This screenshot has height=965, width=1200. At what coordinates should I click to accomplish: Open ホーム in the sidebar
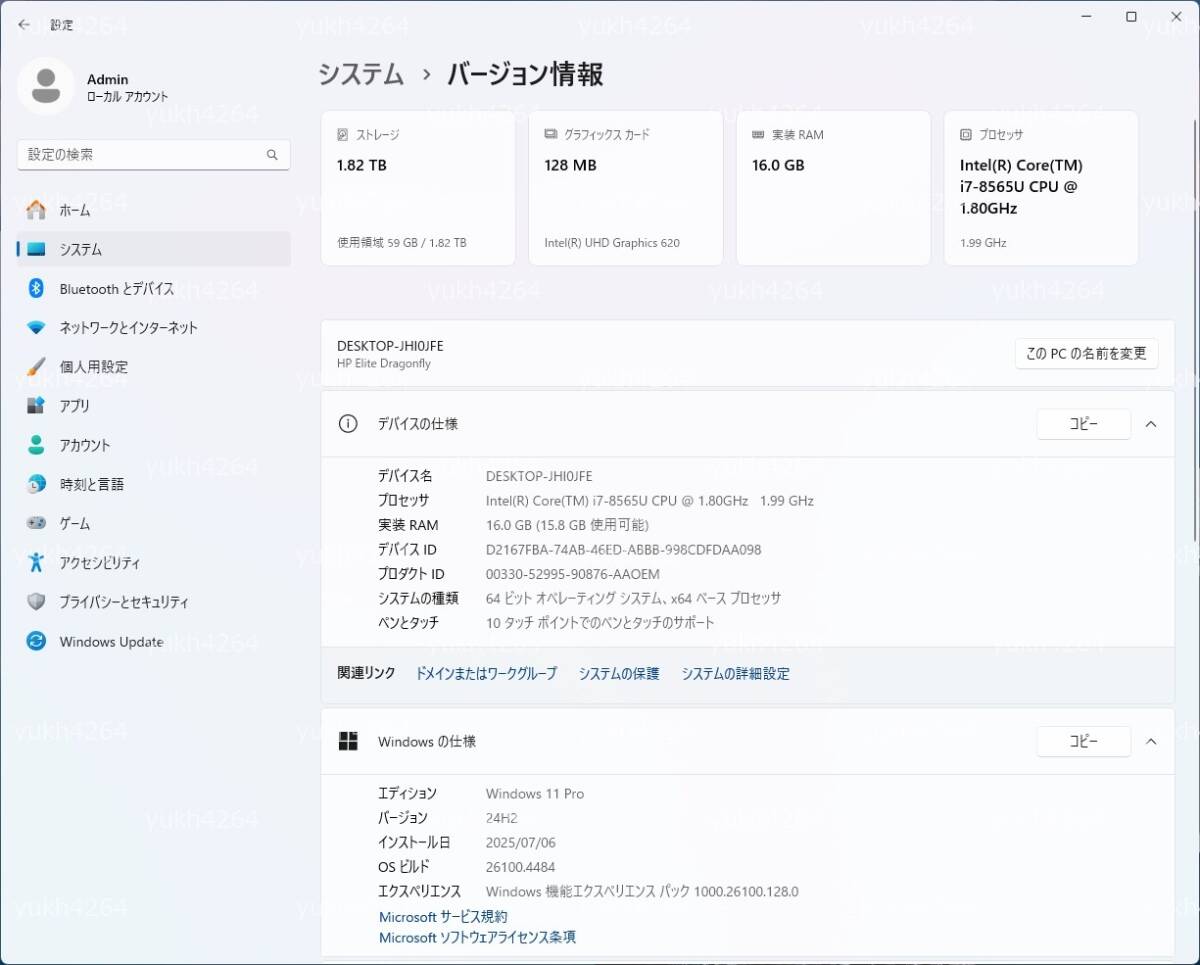point(154,210)
